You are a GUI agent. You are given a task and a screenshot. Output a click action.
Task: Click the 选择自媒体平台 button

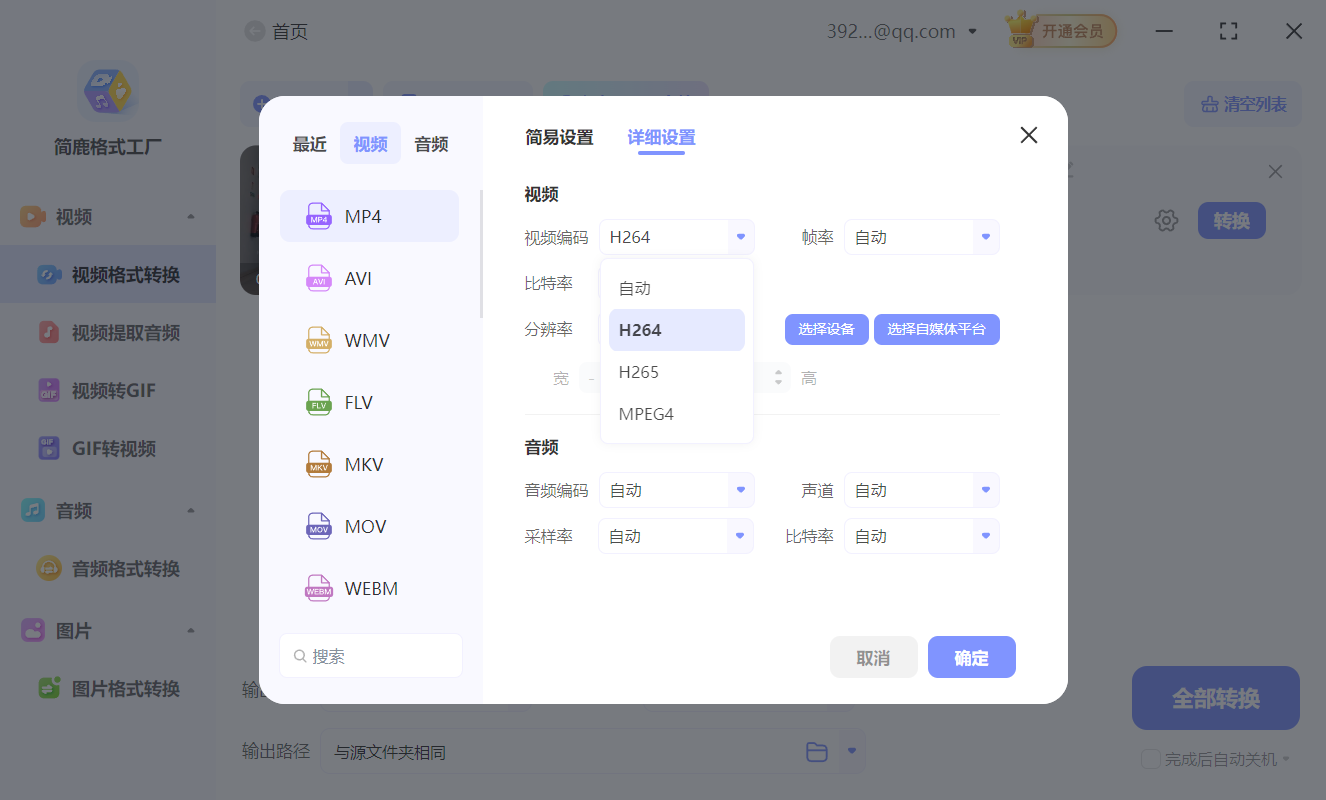click(937, 329)
